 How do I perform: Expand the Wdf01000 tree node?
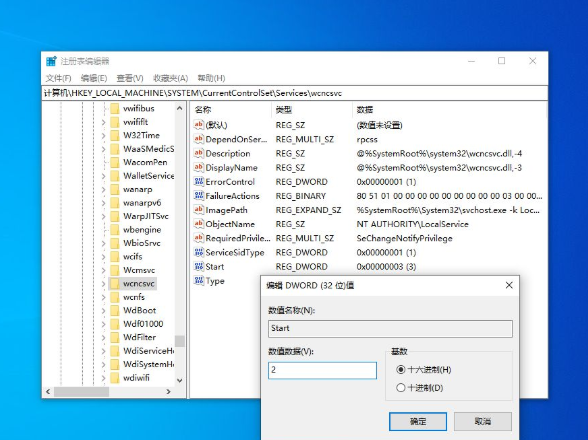[x=103, y=324]
